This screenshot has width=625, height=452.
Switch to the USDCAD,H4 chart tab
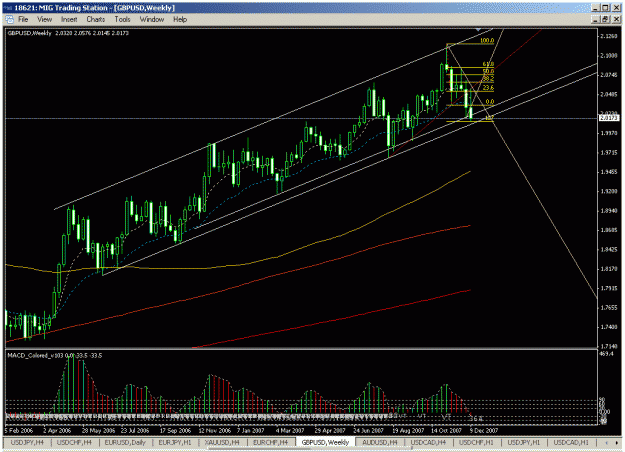click(428, 442)
